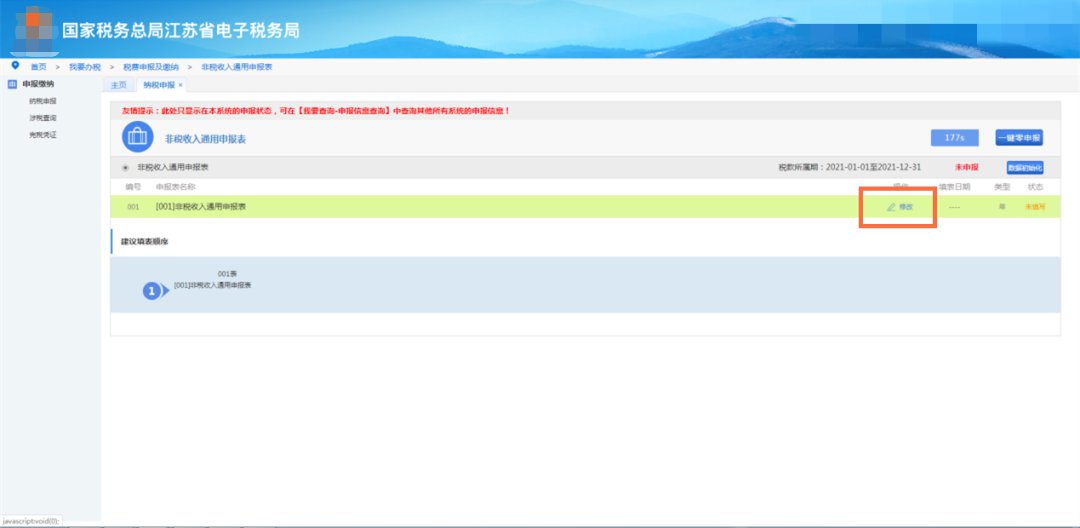
Task: Click the step 1 circle marker
Action: coord(152,291)
